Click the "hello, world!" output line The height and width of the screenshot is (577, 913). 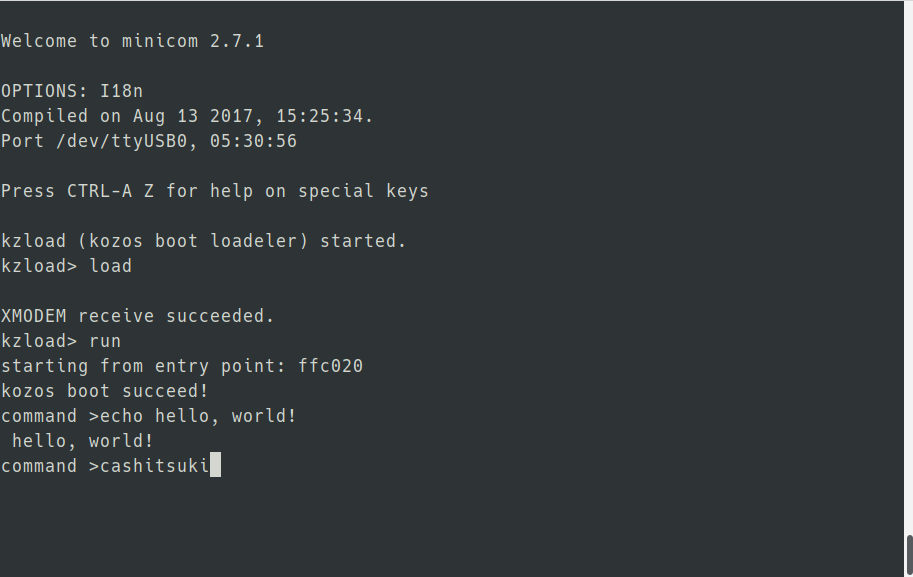pos(82,441)
